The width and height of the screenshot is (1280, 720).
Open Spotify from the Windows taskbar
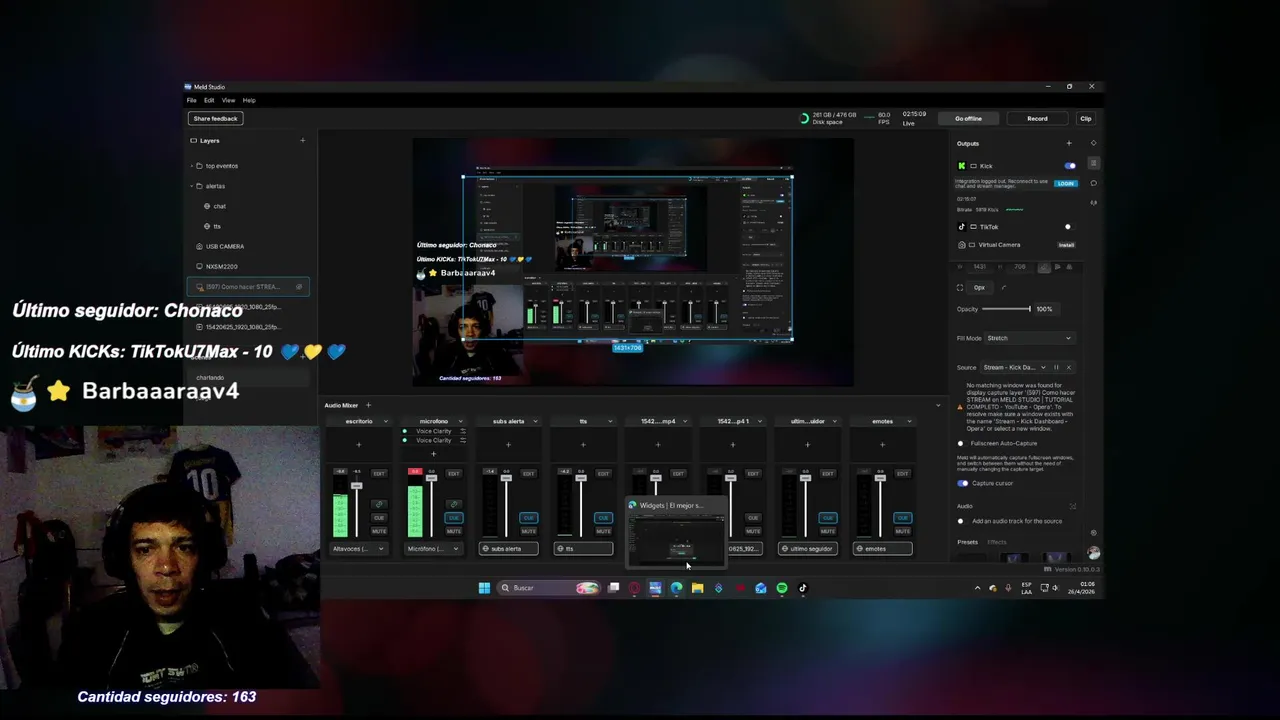click(782, 588)
